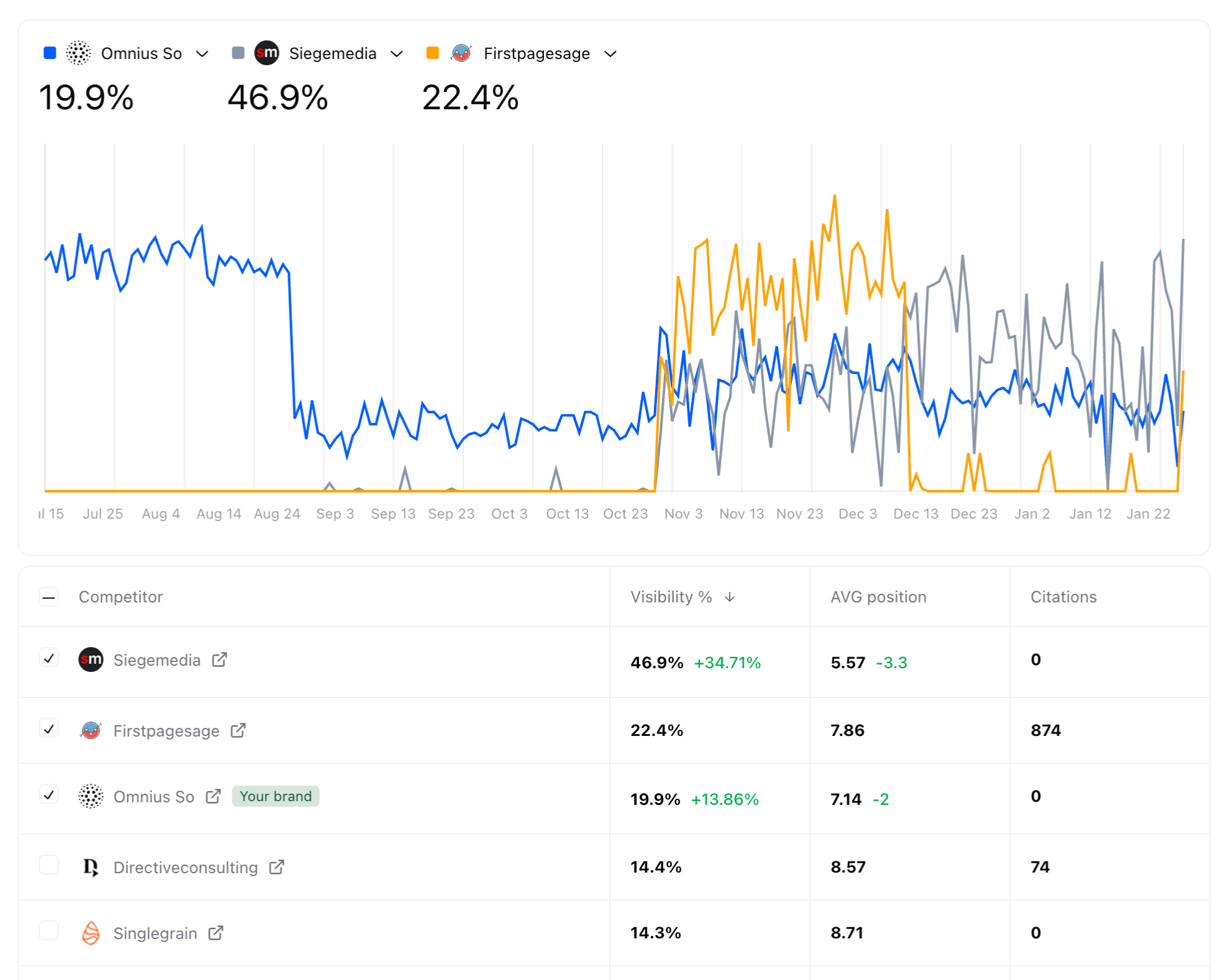Open the Firstpagesage legend dropdown

[610, 53]
